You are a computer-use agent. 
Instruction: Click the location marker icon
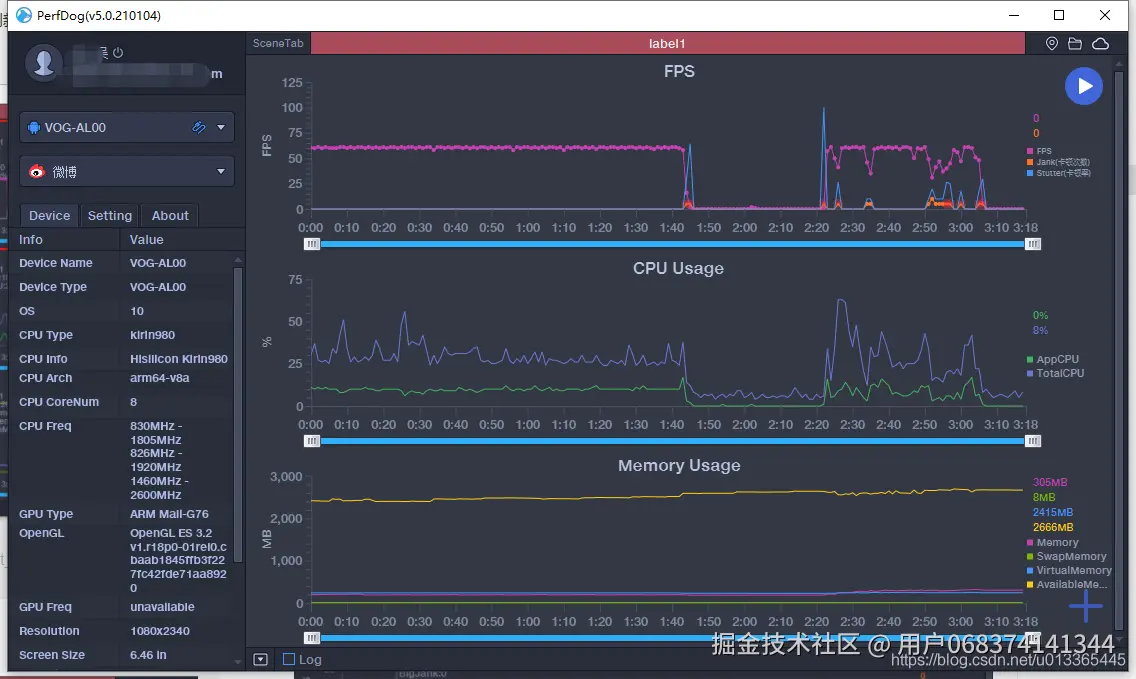[x=1052, y=43]
